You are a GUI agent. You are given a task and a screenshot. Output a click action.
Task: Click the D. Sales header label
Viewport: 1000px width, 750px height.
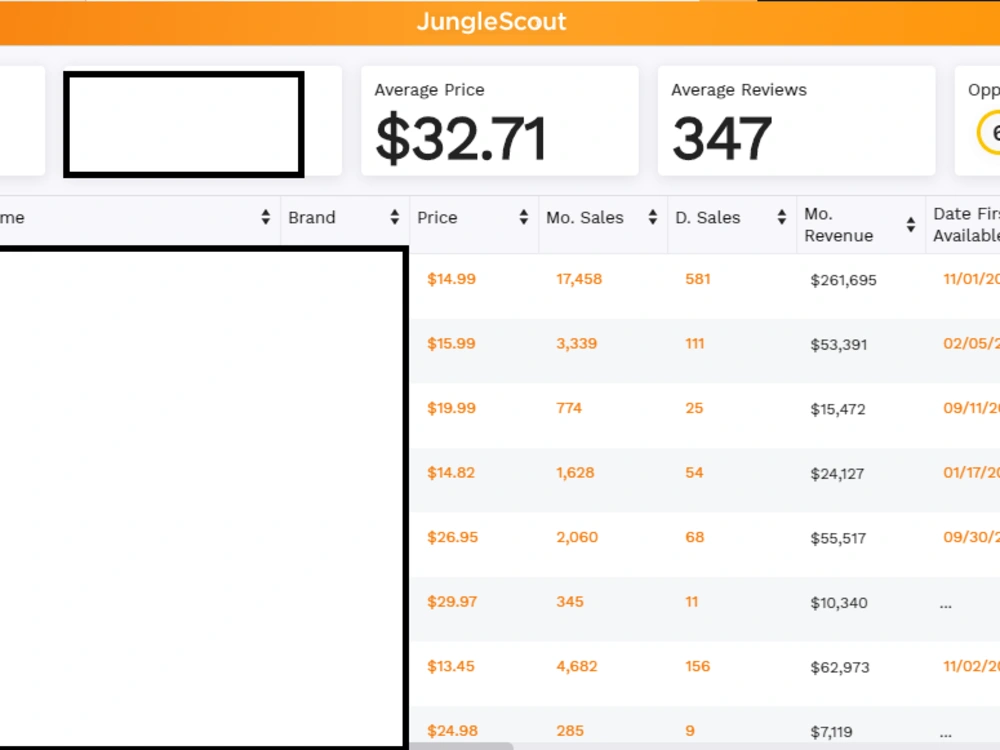[x=708, y=217]
